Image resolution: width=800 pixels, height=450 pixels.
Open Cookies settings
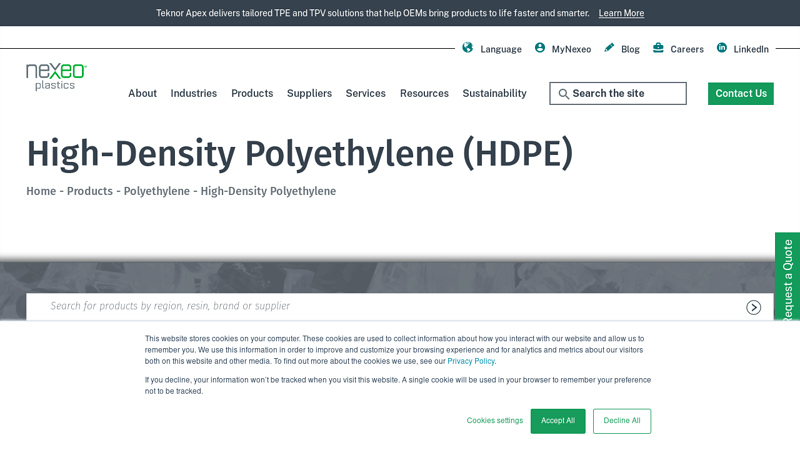tap(494, 421)
